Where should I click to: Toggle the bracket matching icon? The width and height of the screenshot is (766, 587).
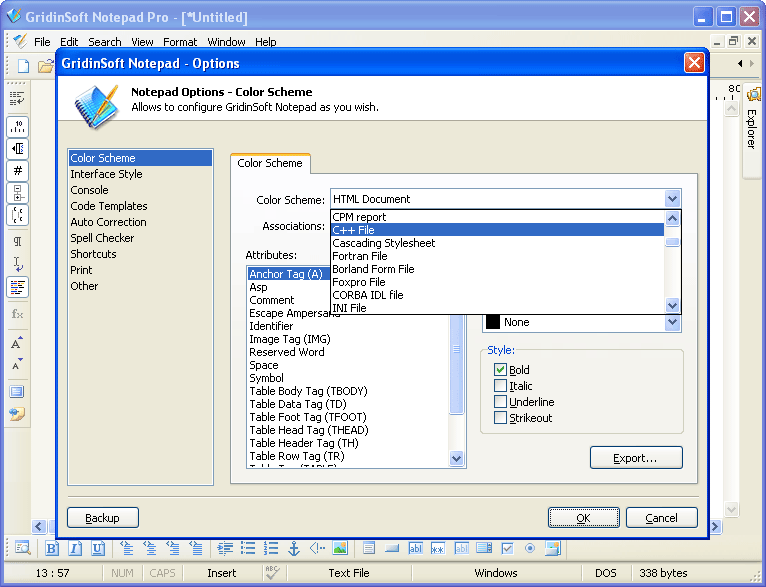tap(18, 215)
